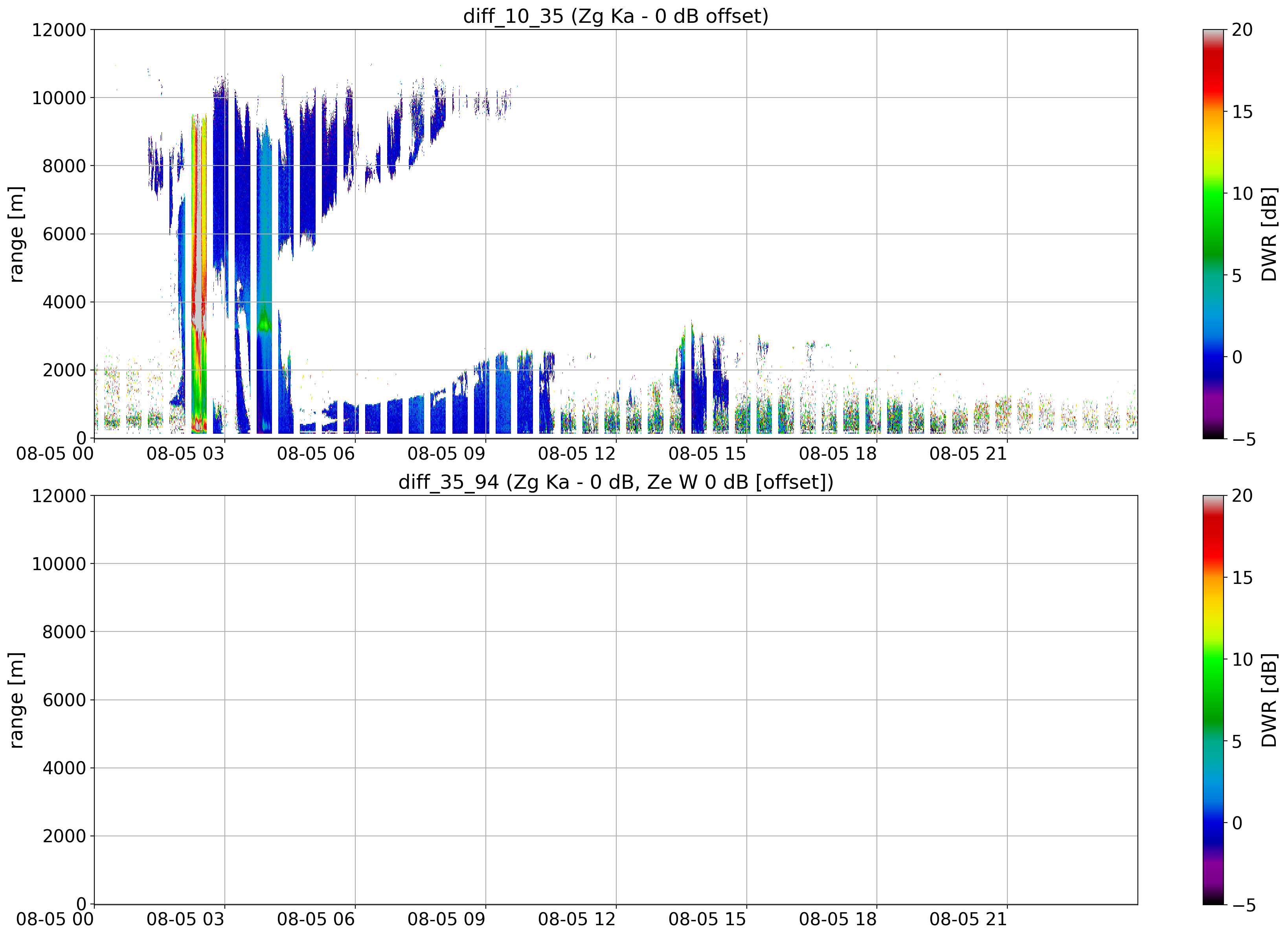This screenshot has height=937, width=1288.
Task: Click colorbar tick '15' of diff_10_35 plot
Action: (x=1242, y=112)
